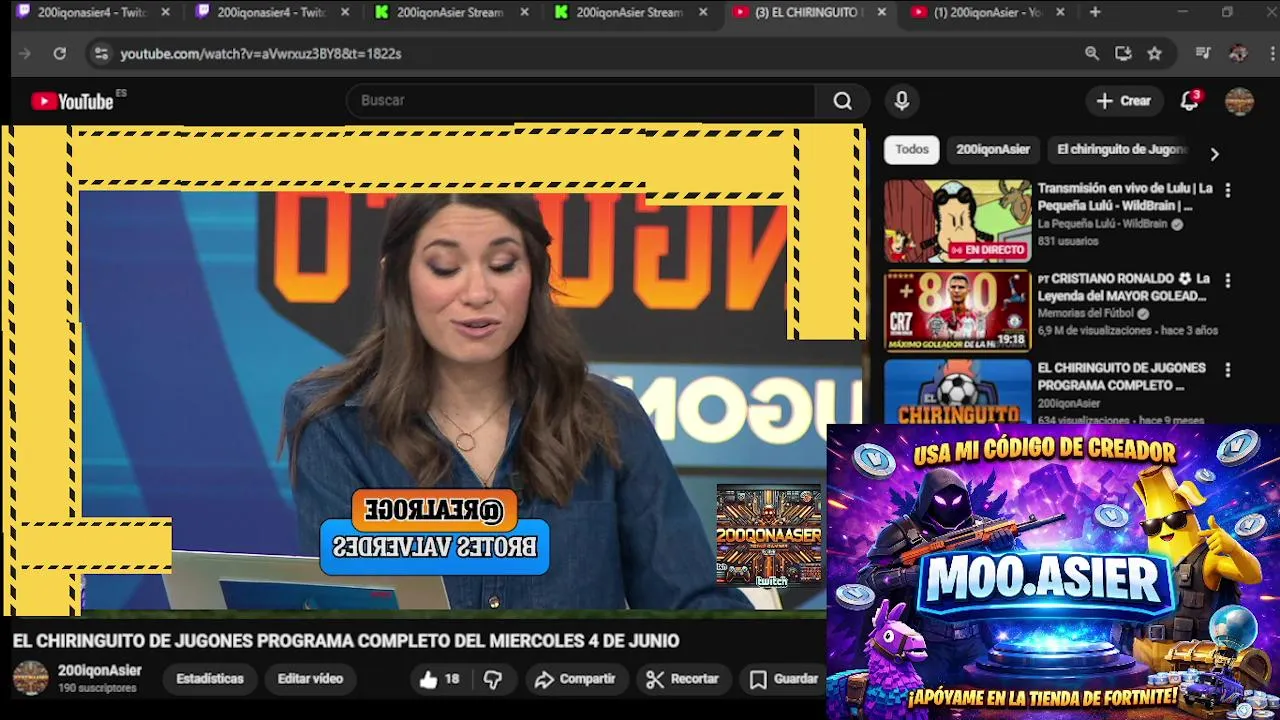Open notifications bell with 3 badge
Image resolution: width=1280 pixels, height=720 pixels.
click(x=1189, y=100)
